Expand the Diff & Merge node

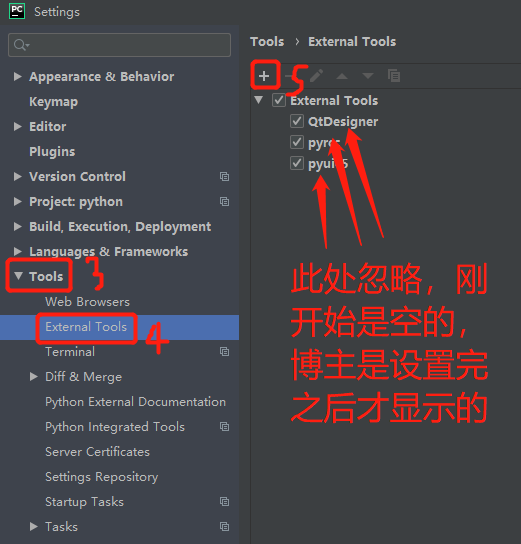pos(34,376)
